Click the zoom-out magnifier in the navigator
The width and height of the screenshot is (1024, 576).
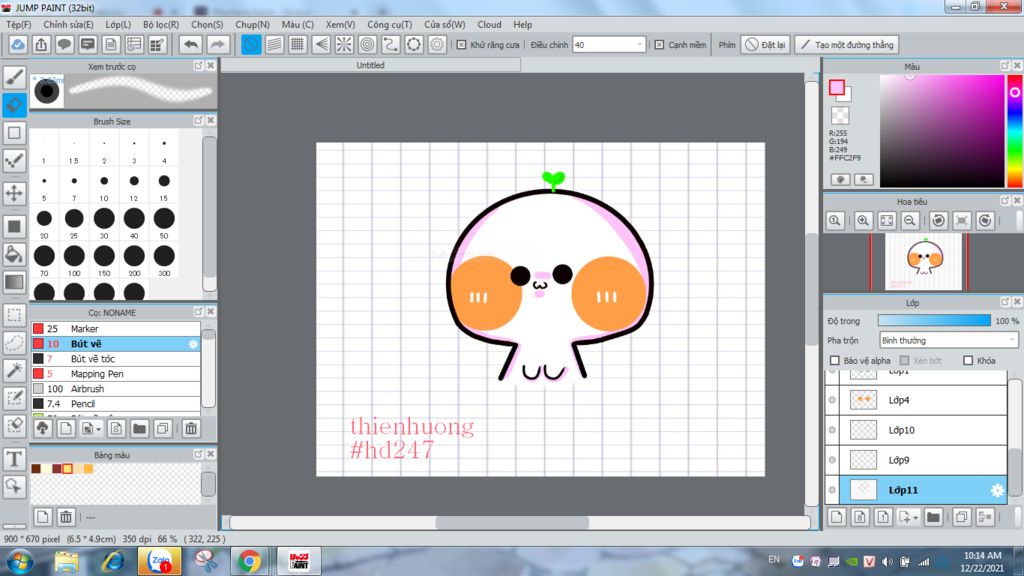(x=909, y=221)
